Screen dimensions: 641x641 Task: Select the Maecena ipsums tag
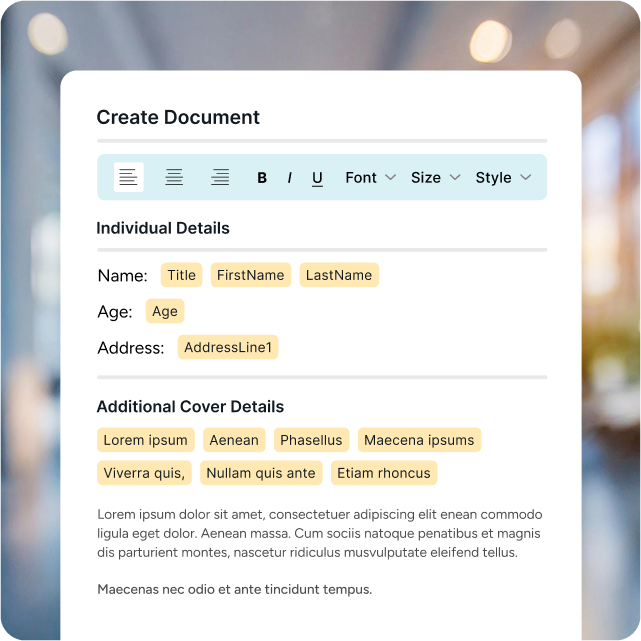click(x=419, y=440)
